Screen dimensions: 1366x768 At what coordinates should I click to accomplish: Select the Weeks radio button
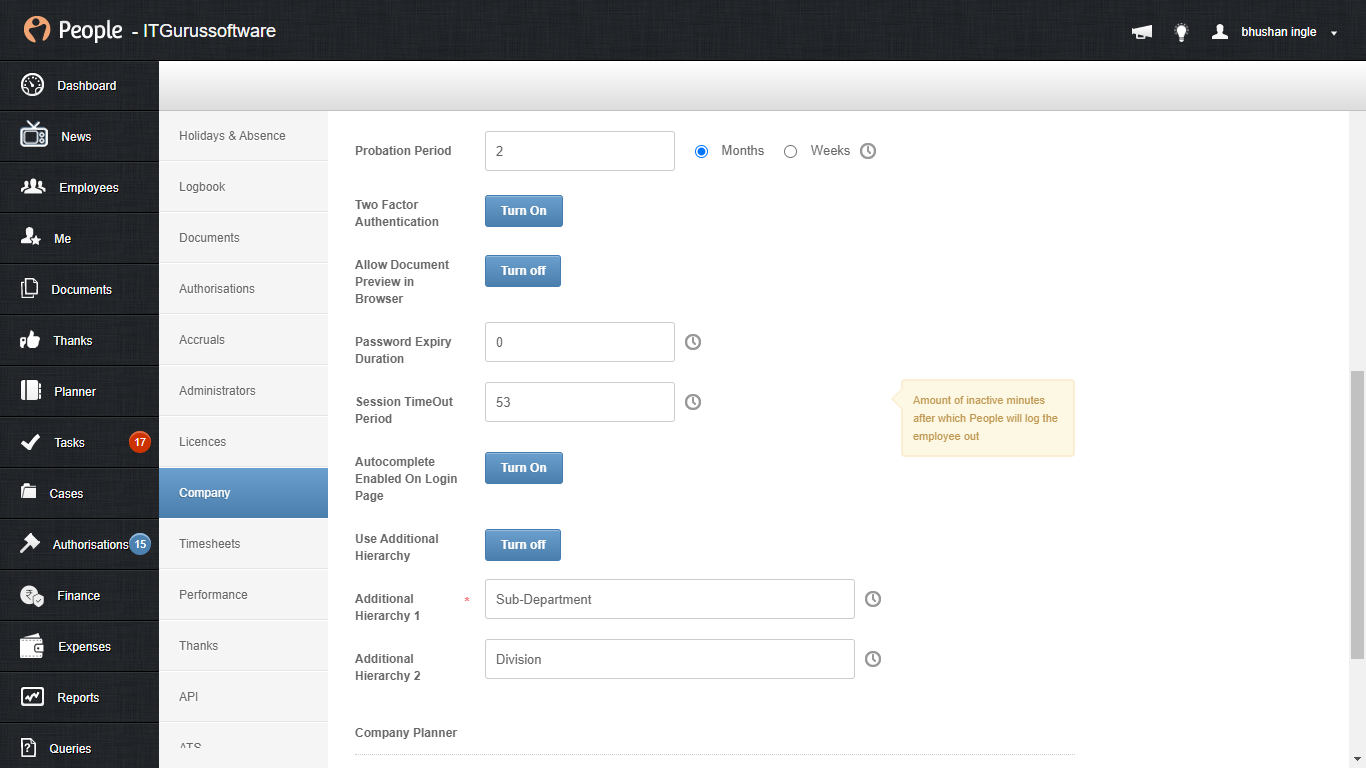790,151
